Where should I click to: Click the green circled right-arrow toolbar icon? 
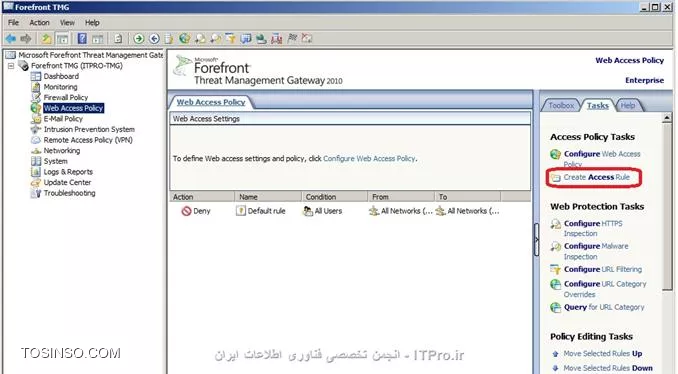[x=138, y=38]
